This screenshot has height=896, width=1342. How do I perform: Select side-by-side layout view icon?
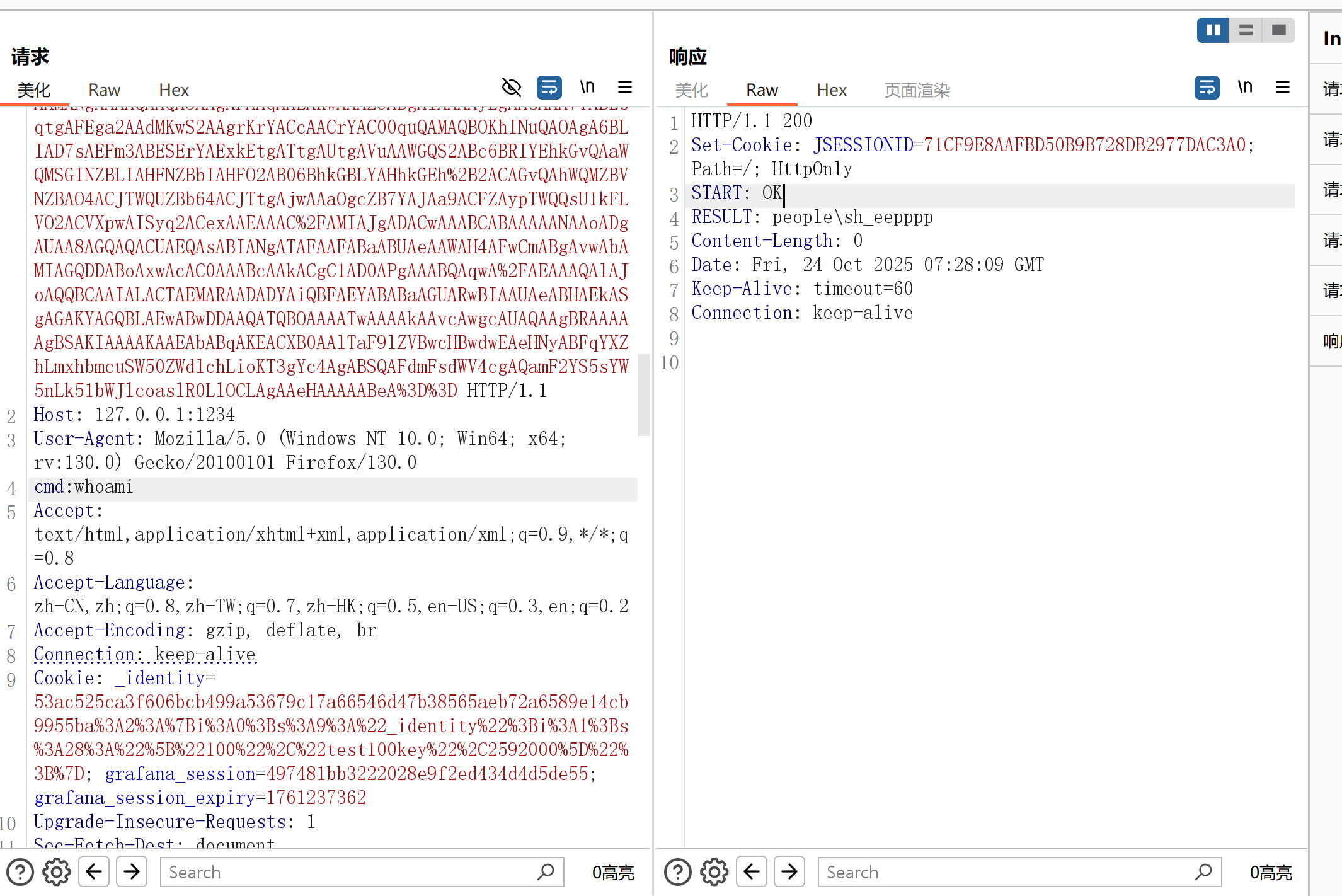(x=1213, y=30)
